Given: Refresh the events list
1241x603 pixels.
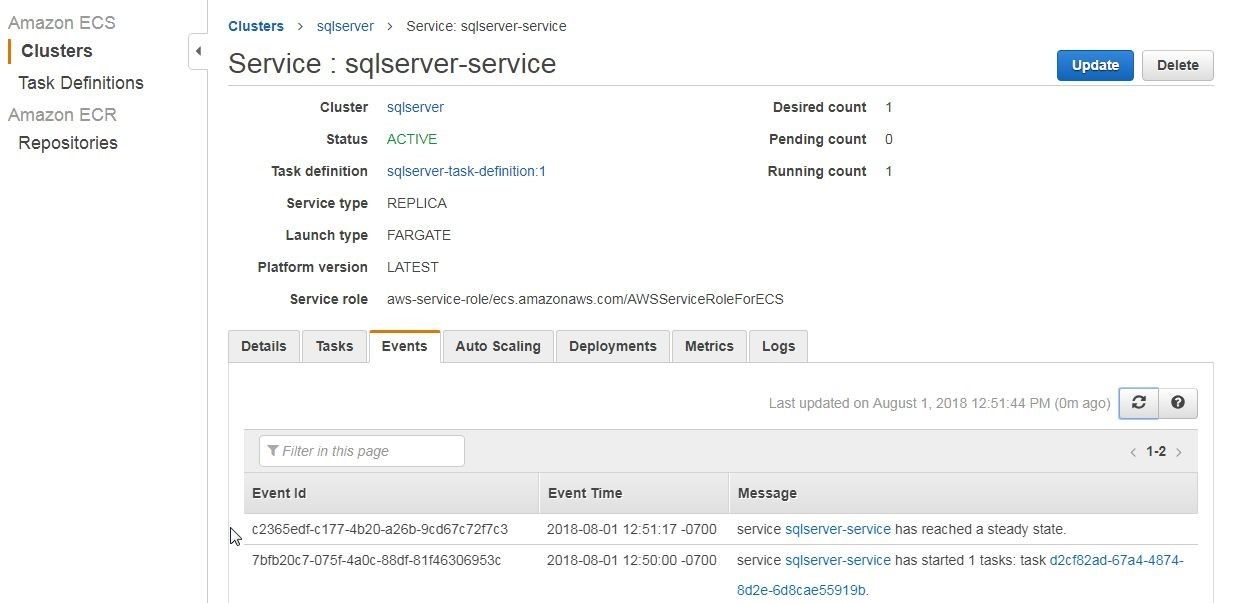Looking at the screenshot, I should (x=1138, y=402).
